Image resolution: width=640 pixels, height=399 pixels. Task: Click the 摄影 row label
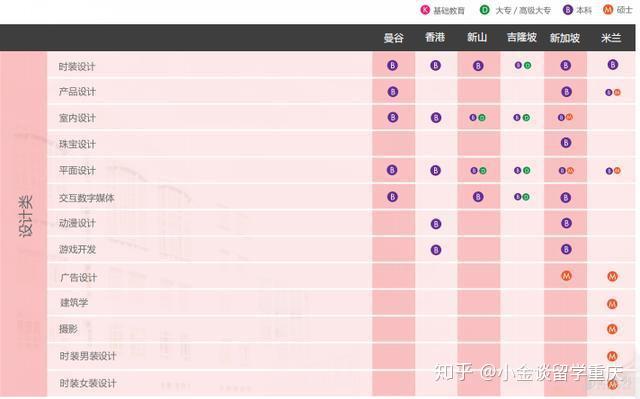pyautogui.click(x=68, y=329)
